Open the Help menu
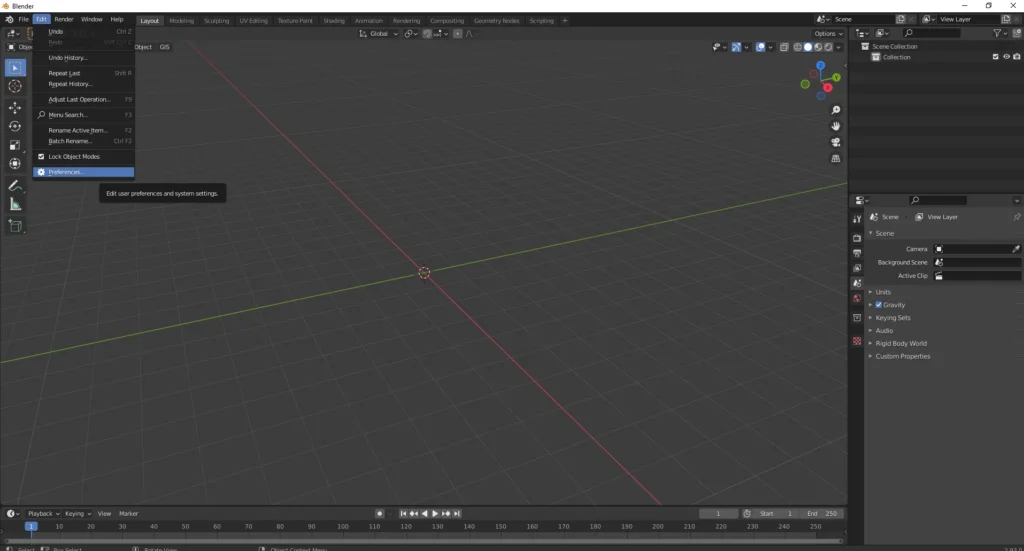The width and height of the screenshot is (1024, 551). click(117, 20)
